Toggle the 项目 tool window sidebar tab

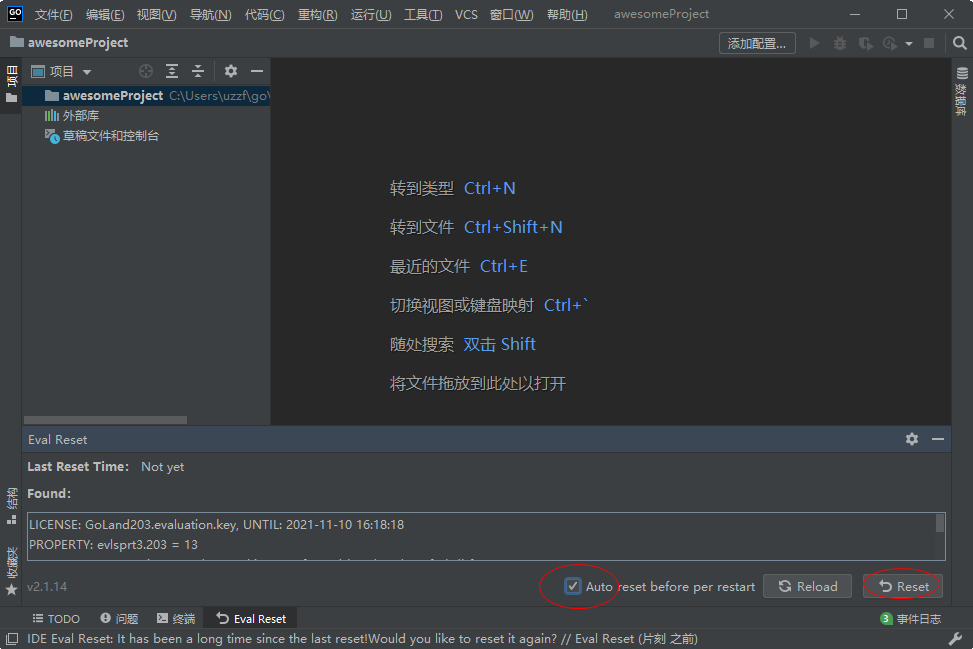11,84
